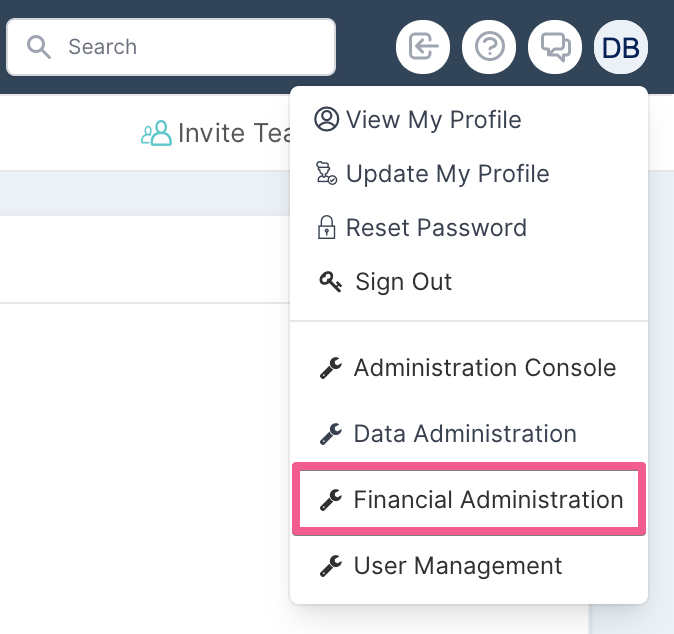This screenshot has width=674, height=634.
Task: Click the profile circle icon beside View My Profile
Action: click(327, 119)
